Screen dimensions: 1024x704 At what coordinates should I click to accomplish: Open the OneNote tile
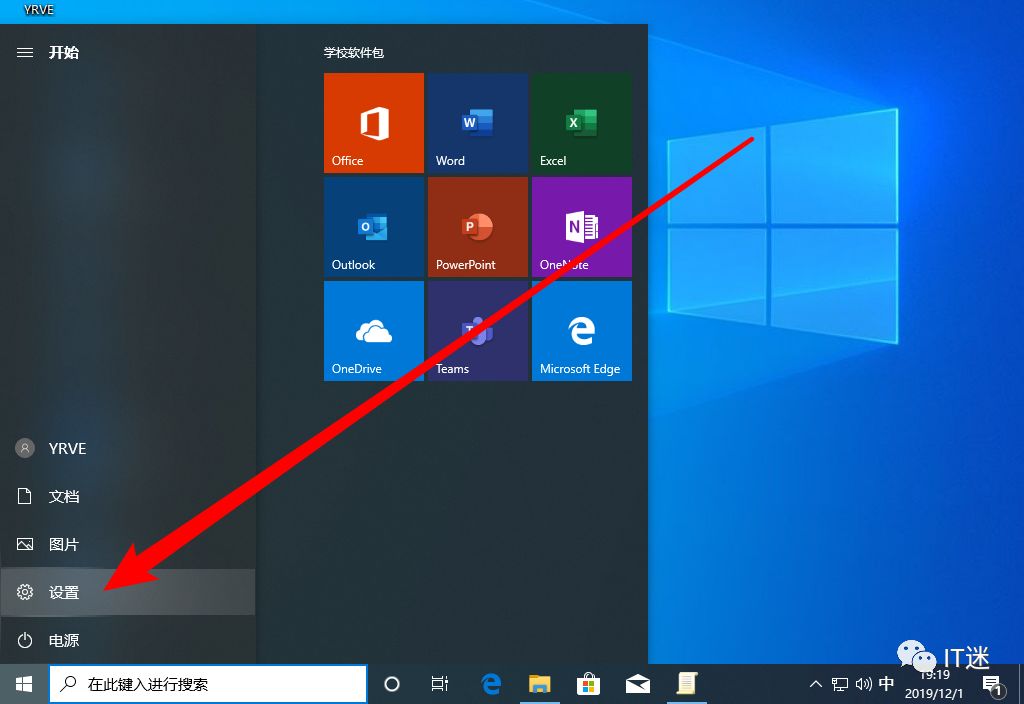(x=582, y=227)
